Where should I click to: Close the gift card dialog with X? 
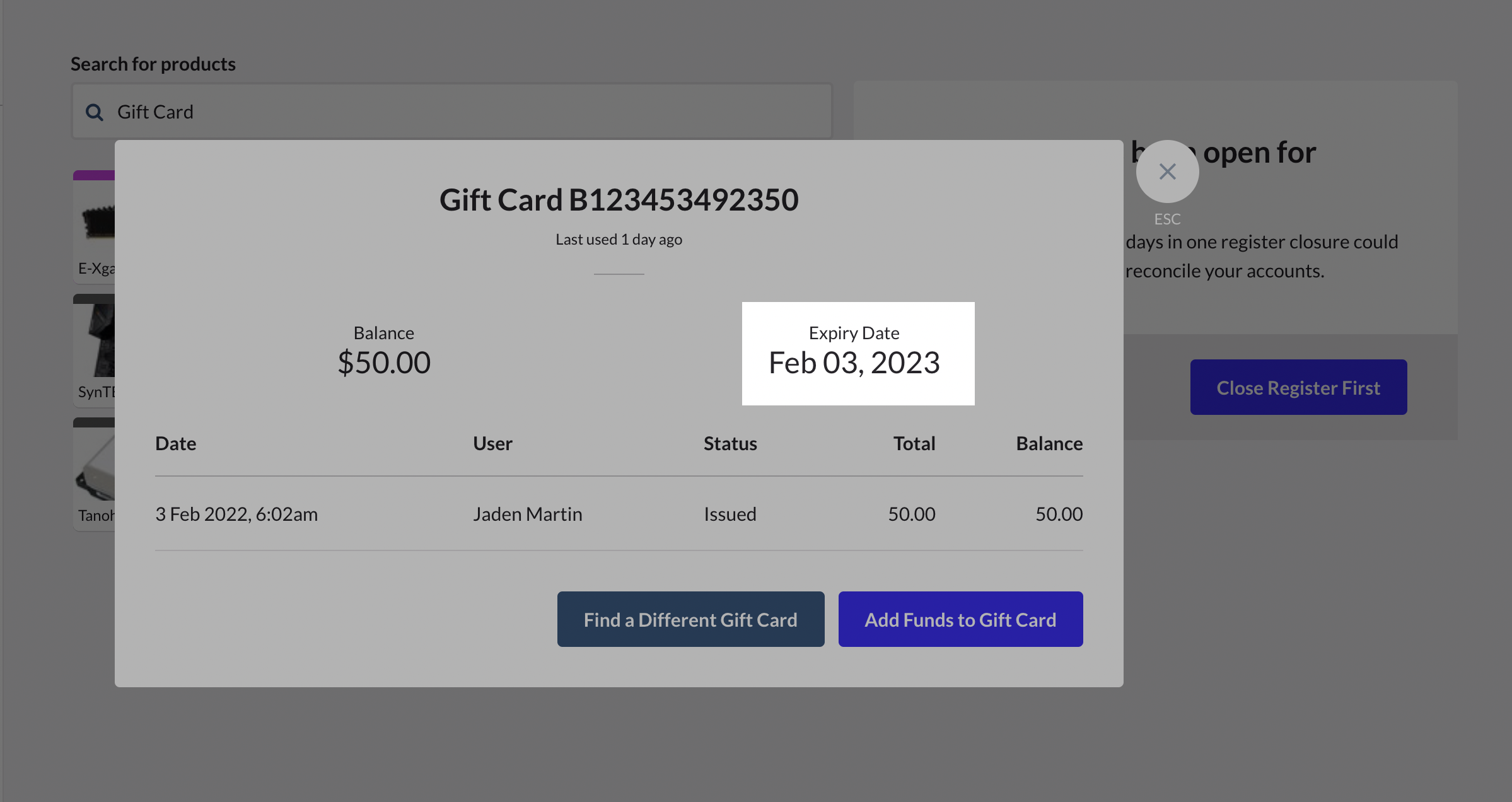click(1167, 171)
